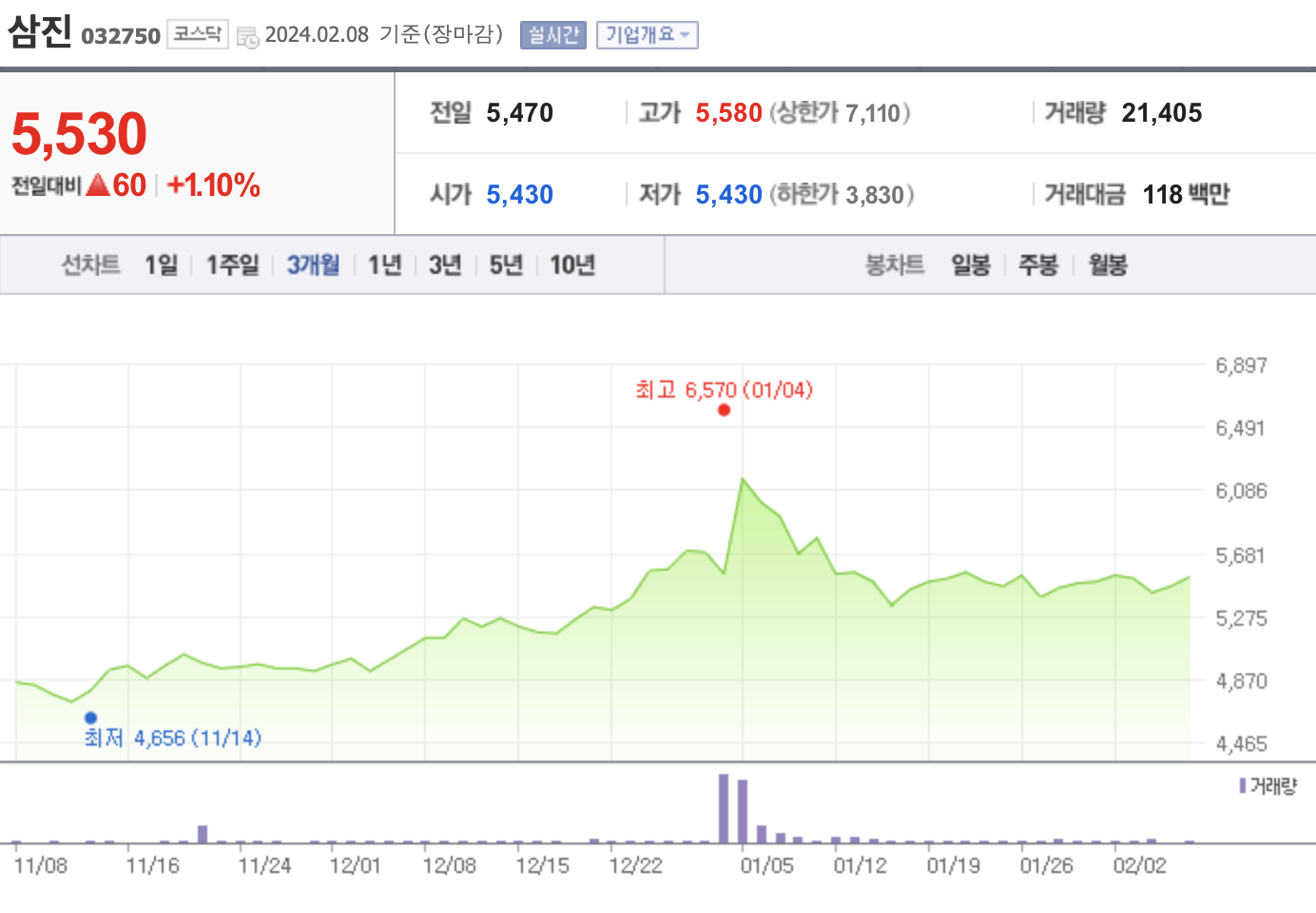Select the 3개월 line chart tab
The height and width of the screenshot is (913, 1316).
[x=313, y=264]
